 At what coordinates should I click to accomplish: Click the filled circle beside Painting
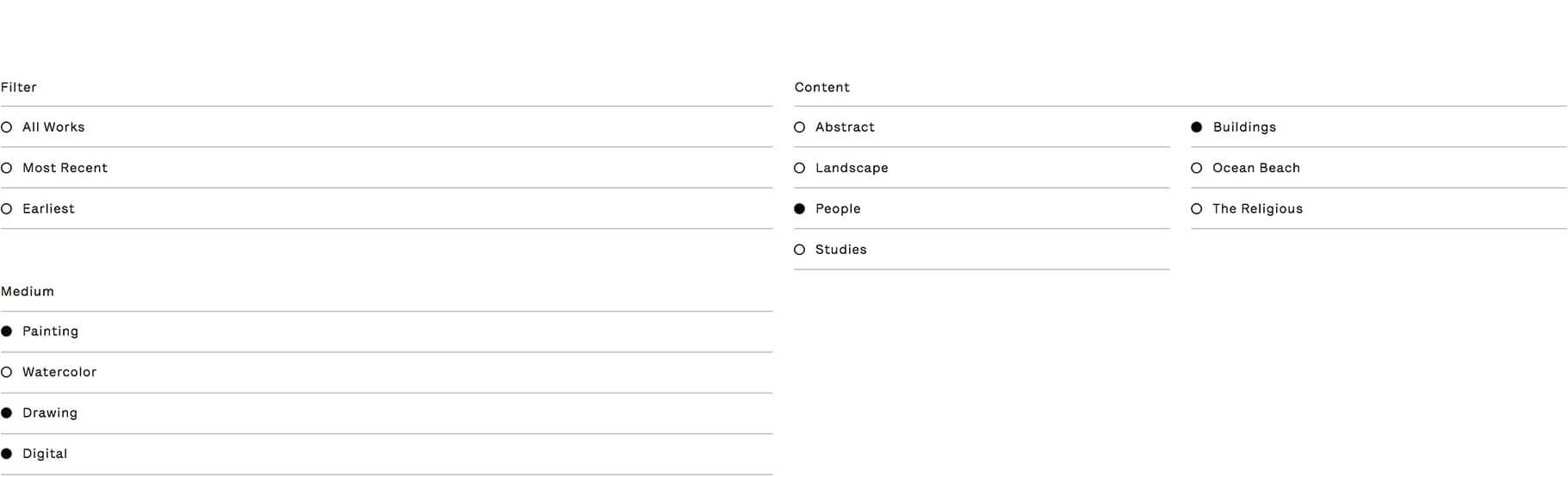(x=7, y=331)
